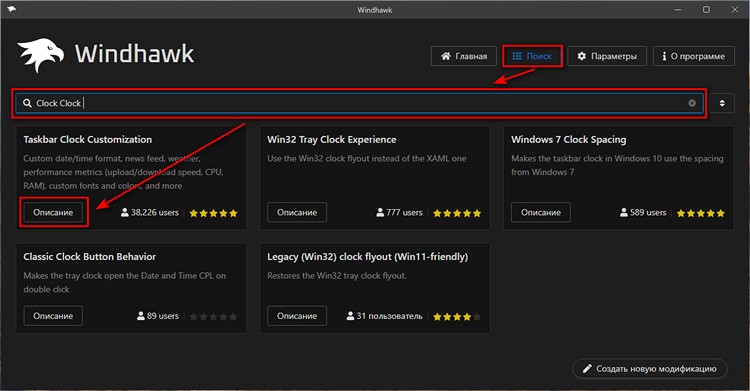This screenshot has width=750, height=391.
Task: Click the Classic Clock Button Behavior title
Action: click(x=89, y=257)
